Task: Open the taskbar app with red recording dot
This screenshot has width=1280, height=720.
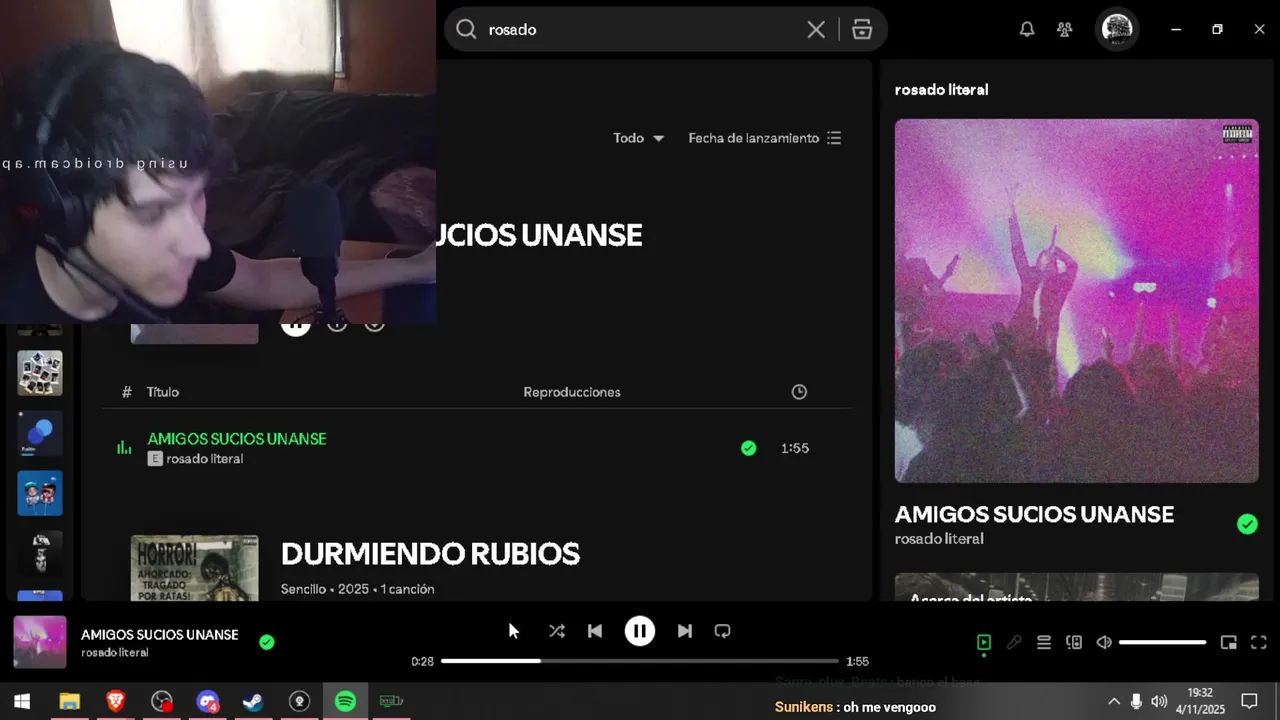Action: [162, 702]
